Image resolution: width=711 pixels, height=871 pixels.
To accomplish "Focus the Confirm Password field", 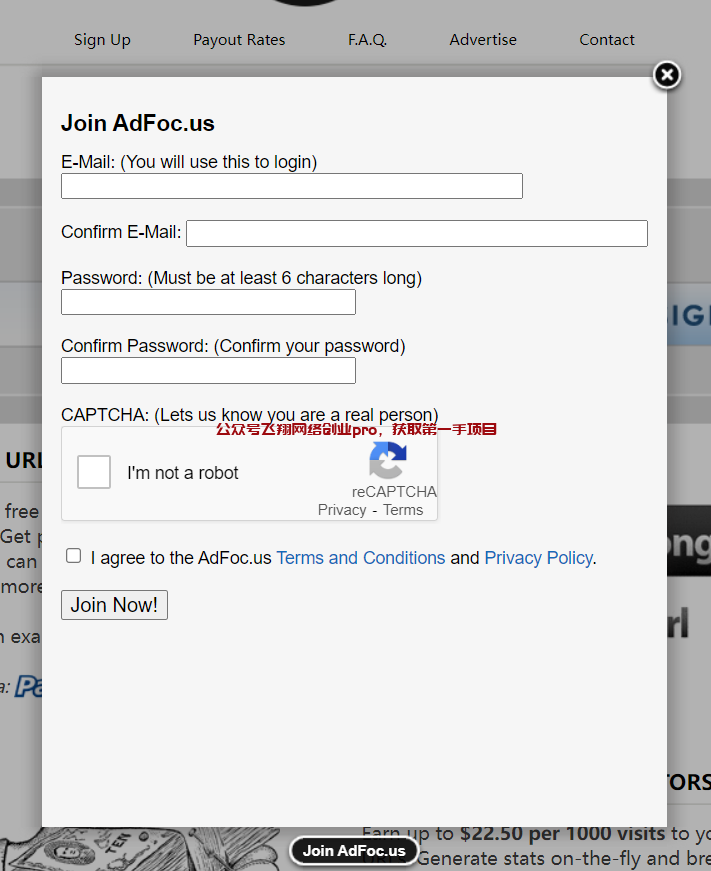I will pyautogui.click(x=208, y=371).
